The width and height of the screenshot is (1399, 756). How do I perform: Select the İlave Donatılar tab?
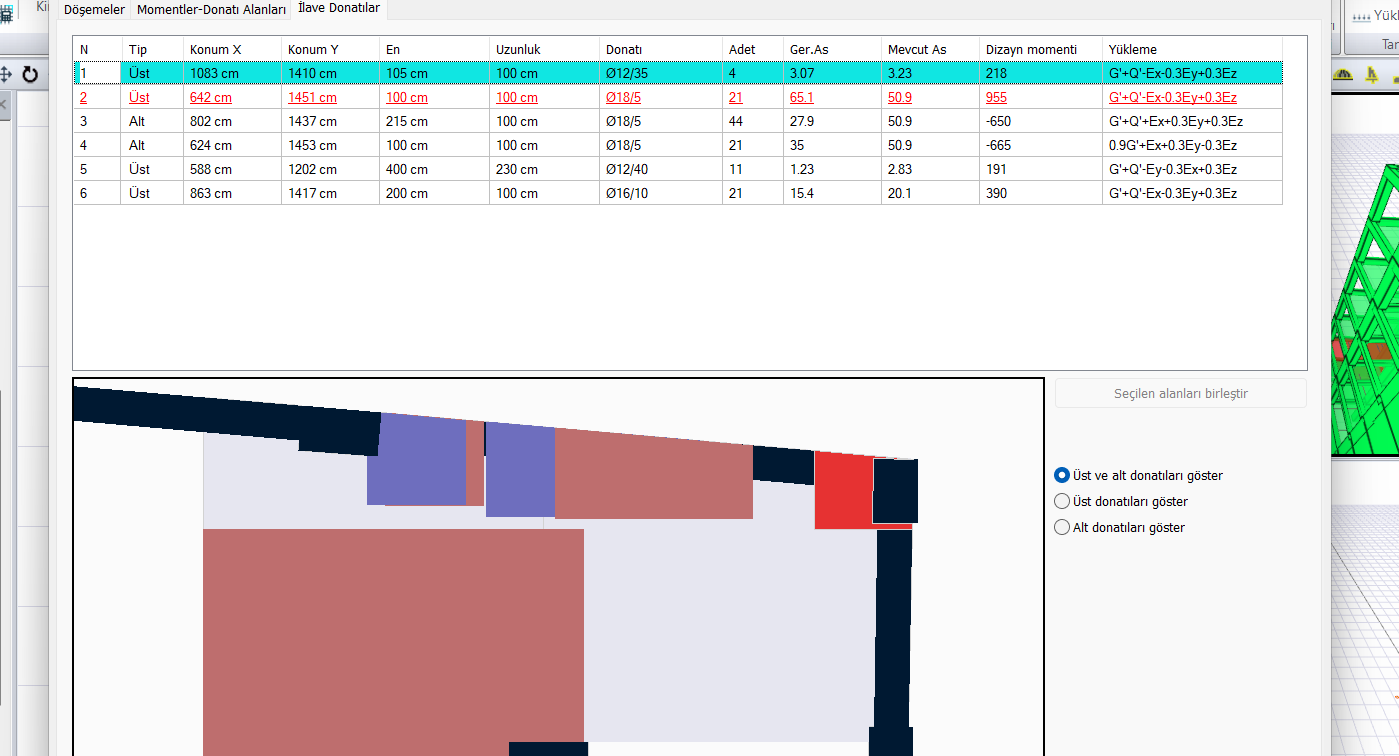point(338,8)
